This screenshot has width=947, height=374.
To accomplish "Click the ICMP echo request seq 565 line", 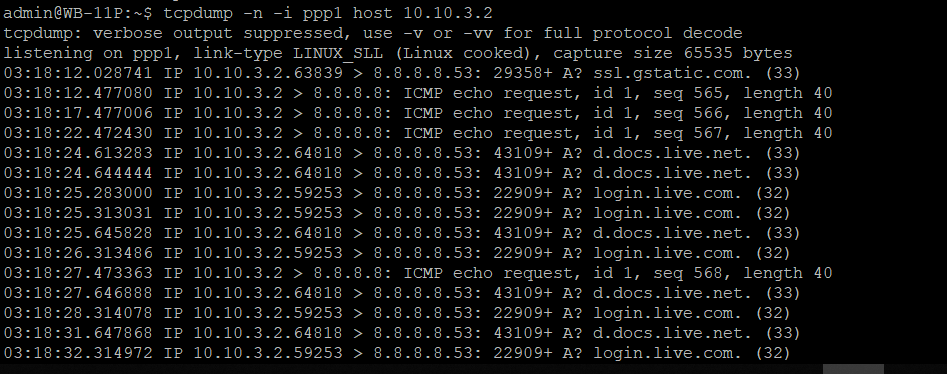I will click(418, 93).
